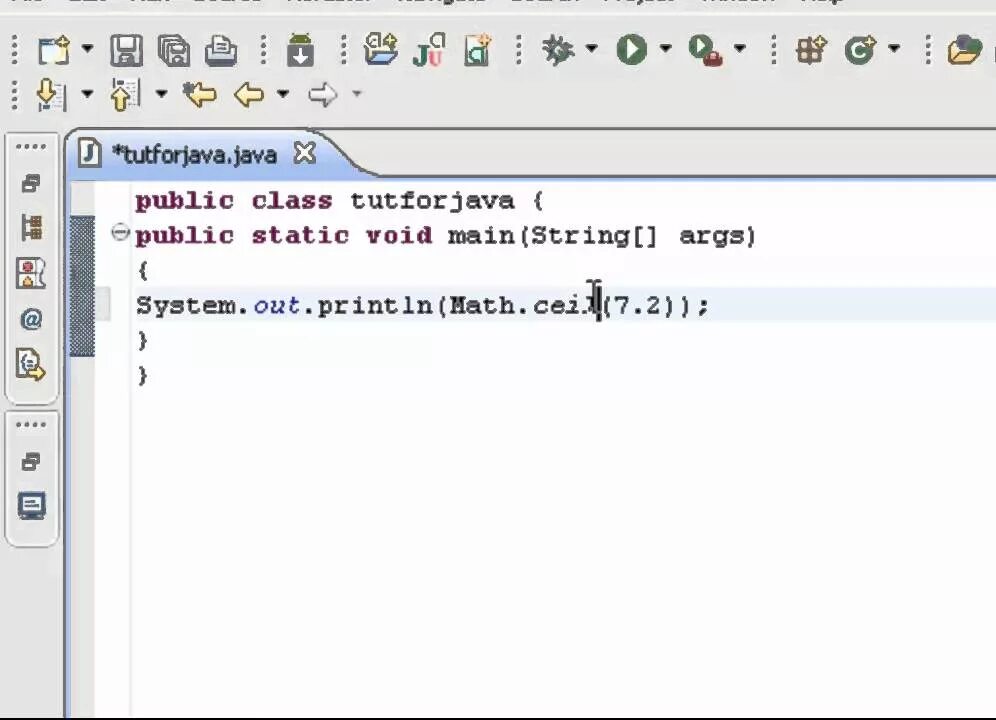Click the New Java Package icon
The width and height of the screenshot is (996, 720).
pyautogui.click(x=811, y=49)
